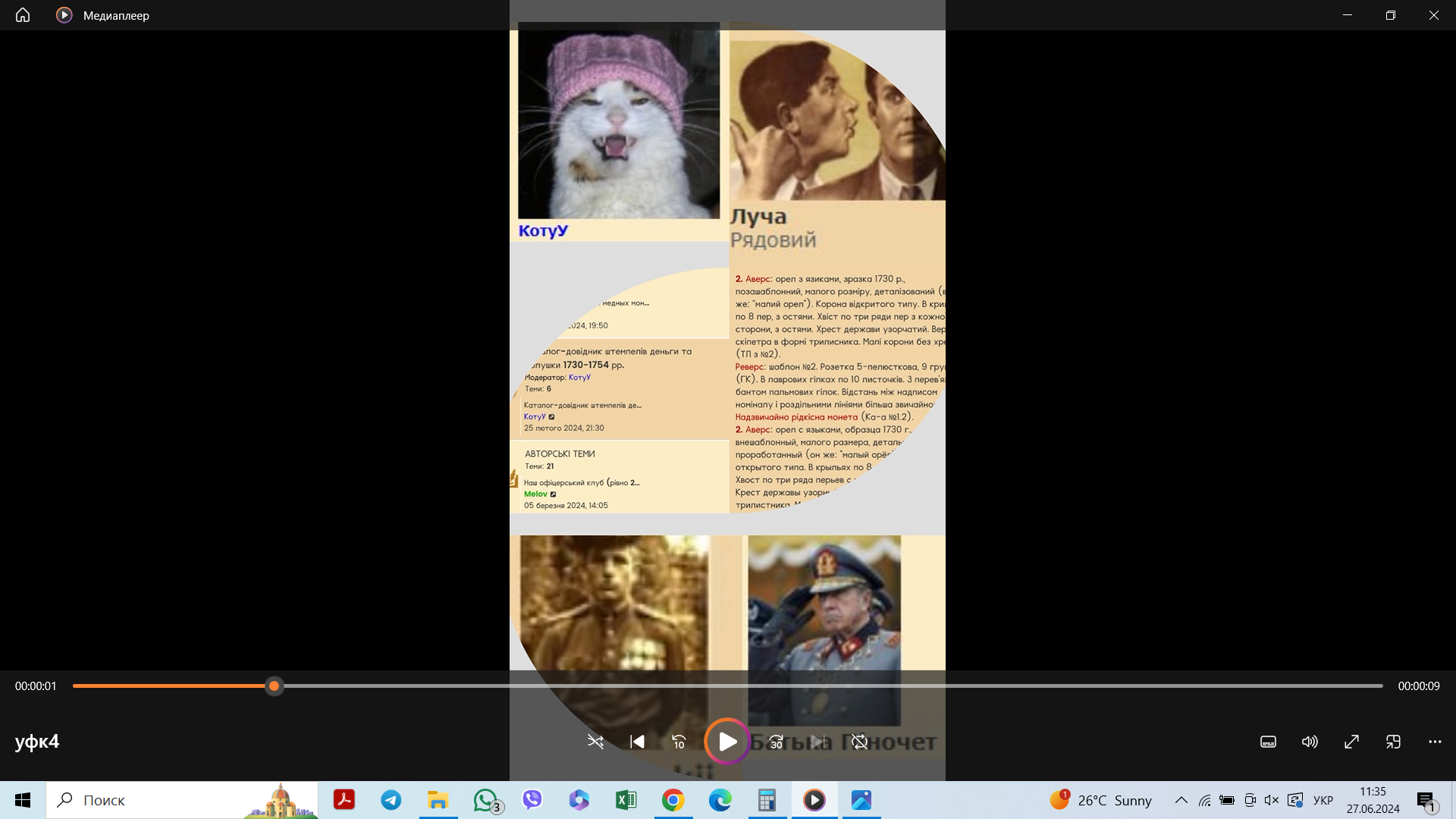Open Excel from the taskbar
The height and width of the screenshot is (819, 1456).
[x=626, y=800]
